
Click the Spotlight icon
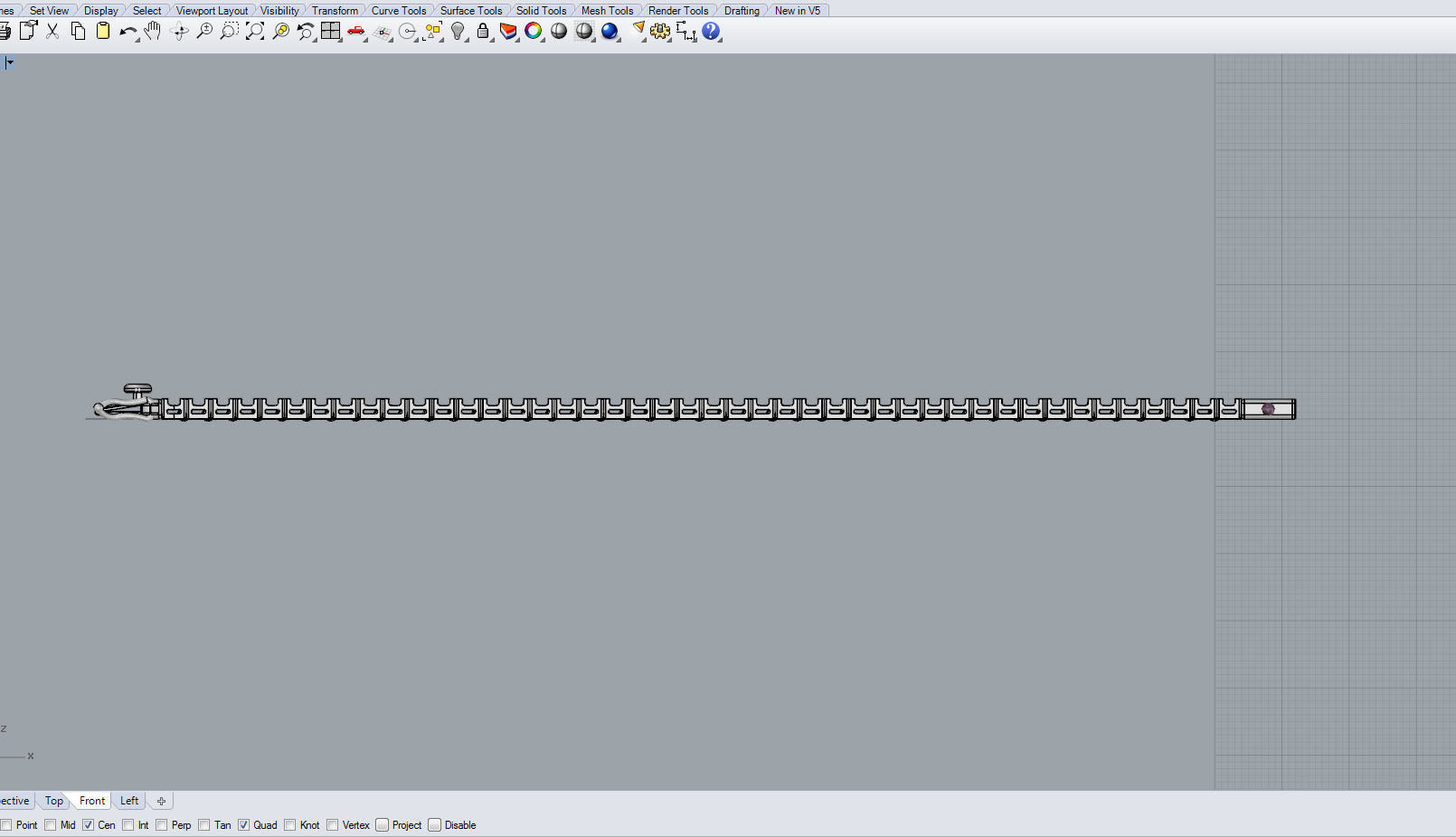tap(638, 30)
